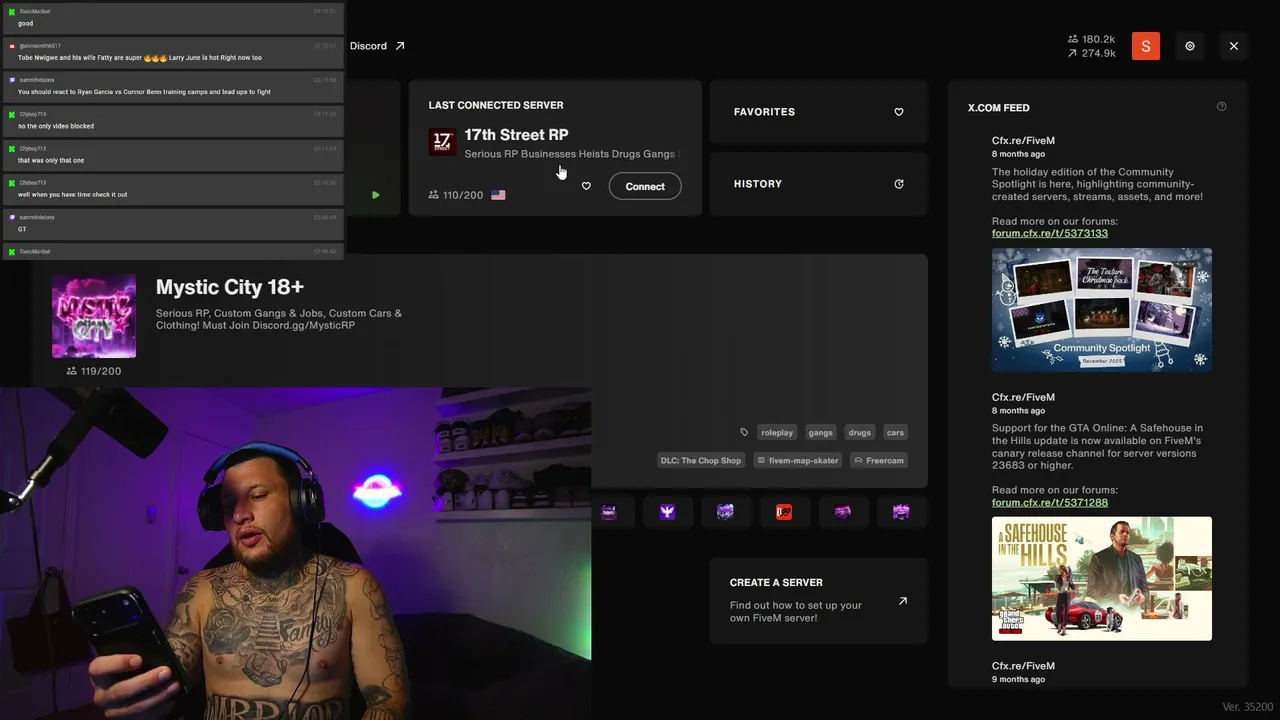1280x720 pixels.
Task: Click the Ver. 35200 version label
Action: [1247, 707]
